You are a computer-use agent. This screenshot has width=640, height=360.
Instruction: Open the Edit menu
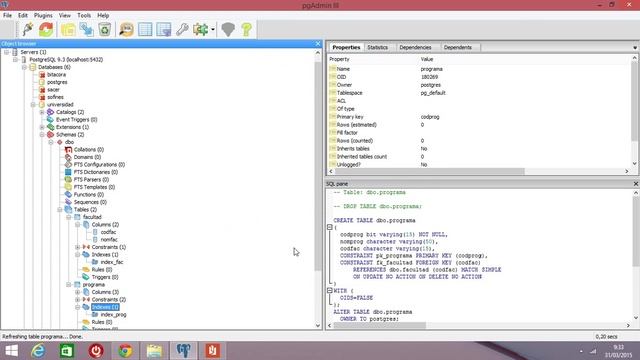pyautogui.click(x=23, y=15)
